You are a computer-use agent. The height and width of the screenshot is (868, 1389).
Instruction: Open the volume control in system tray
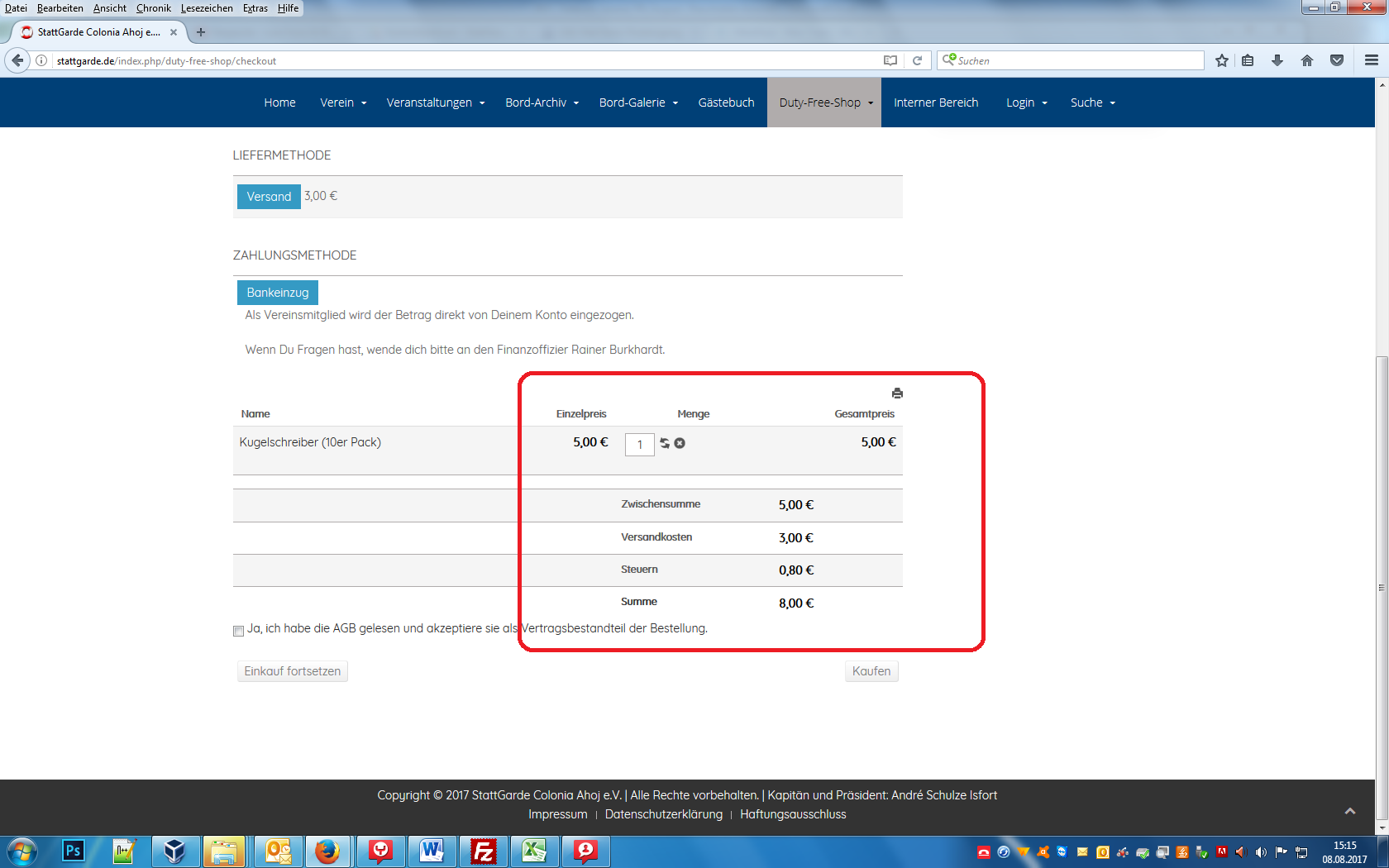tap(1261, 852)
